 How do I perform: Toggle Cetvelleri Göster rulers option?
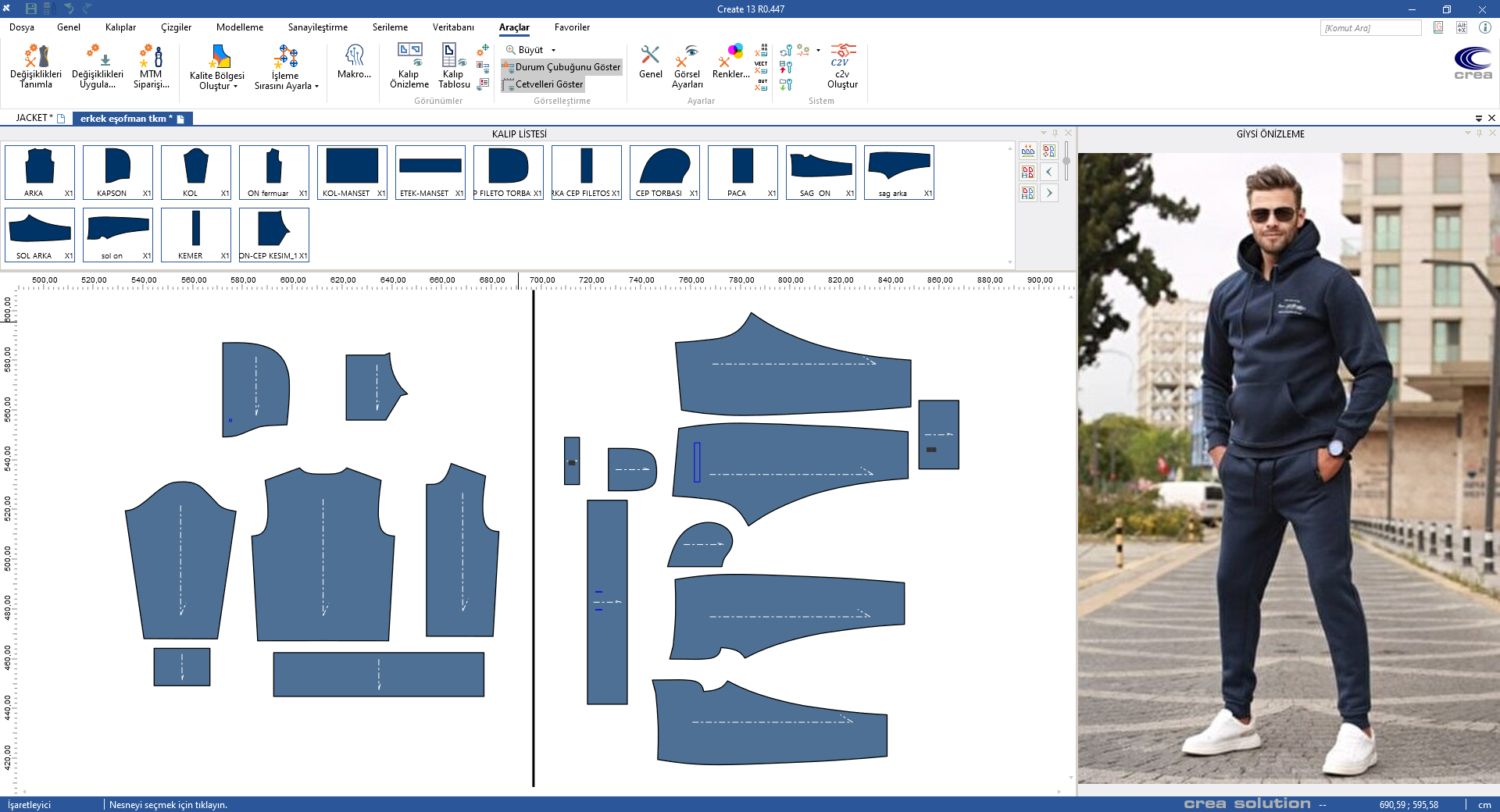[544, 84]
